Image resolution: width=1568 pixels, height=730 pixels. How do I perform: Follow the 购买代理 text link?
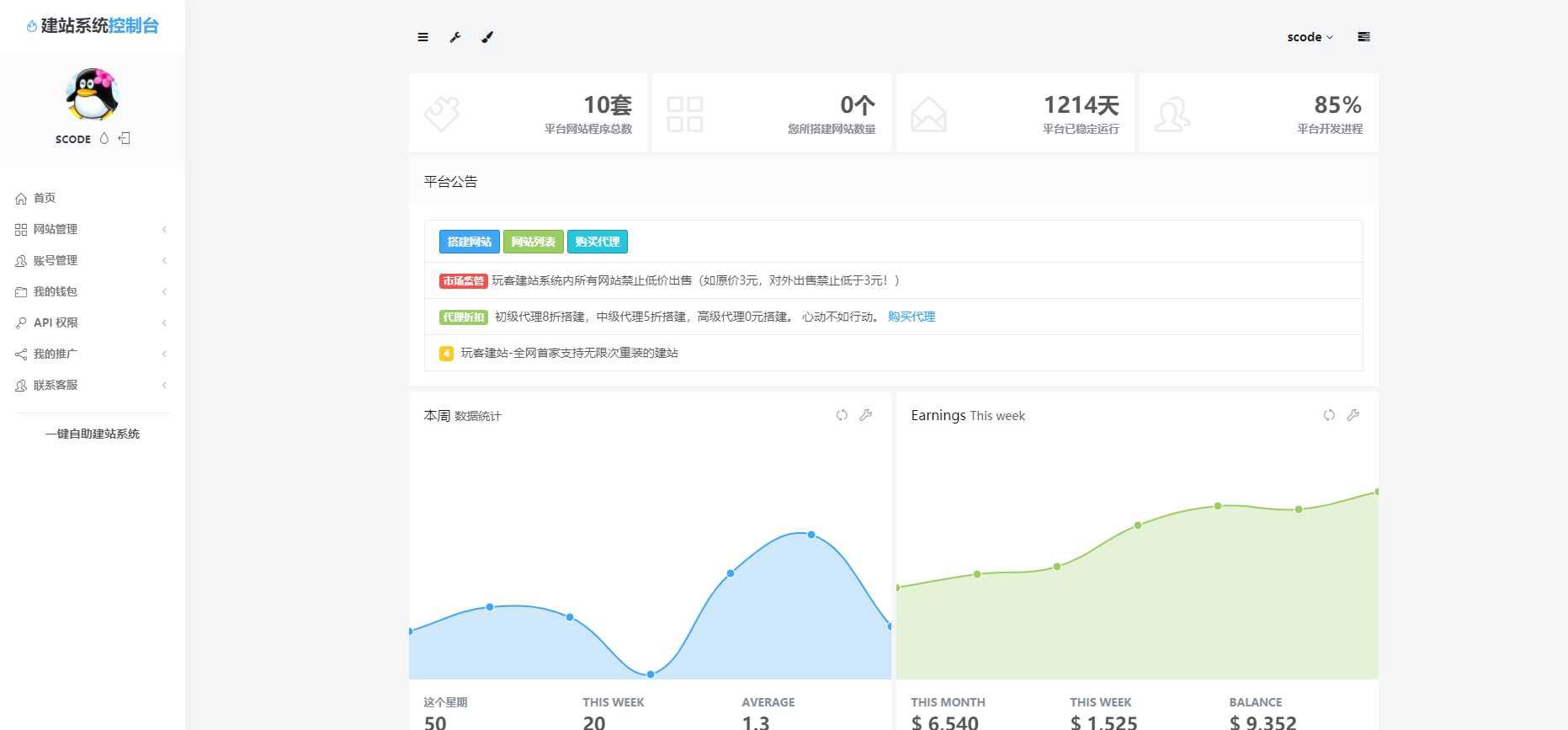click(912, 317)
